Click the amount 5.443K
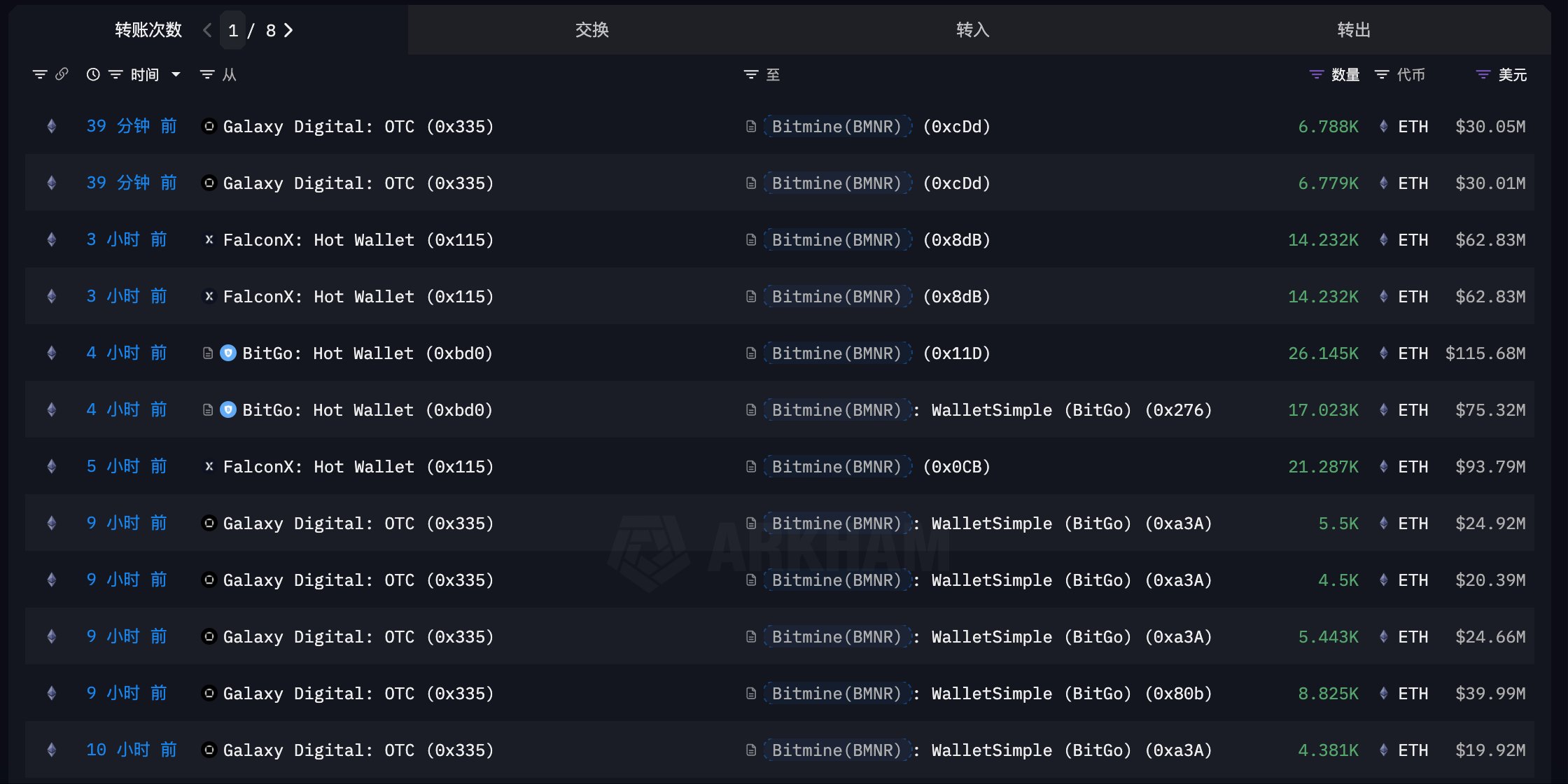 click(x=1329, y=636)
